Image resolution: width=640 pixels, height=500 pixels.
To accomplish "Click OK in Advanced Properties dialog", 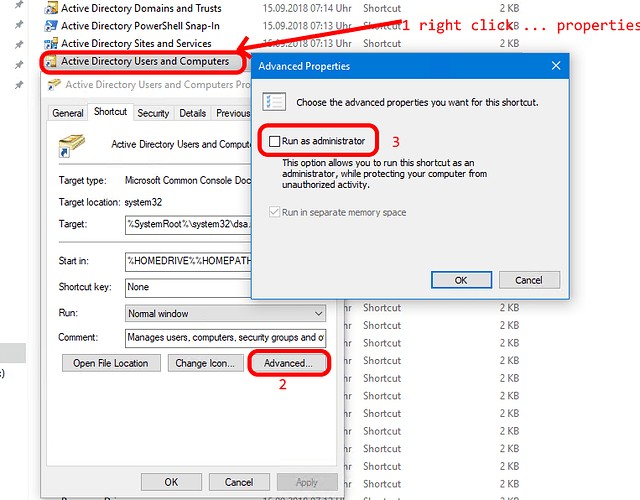I will 461,280.
